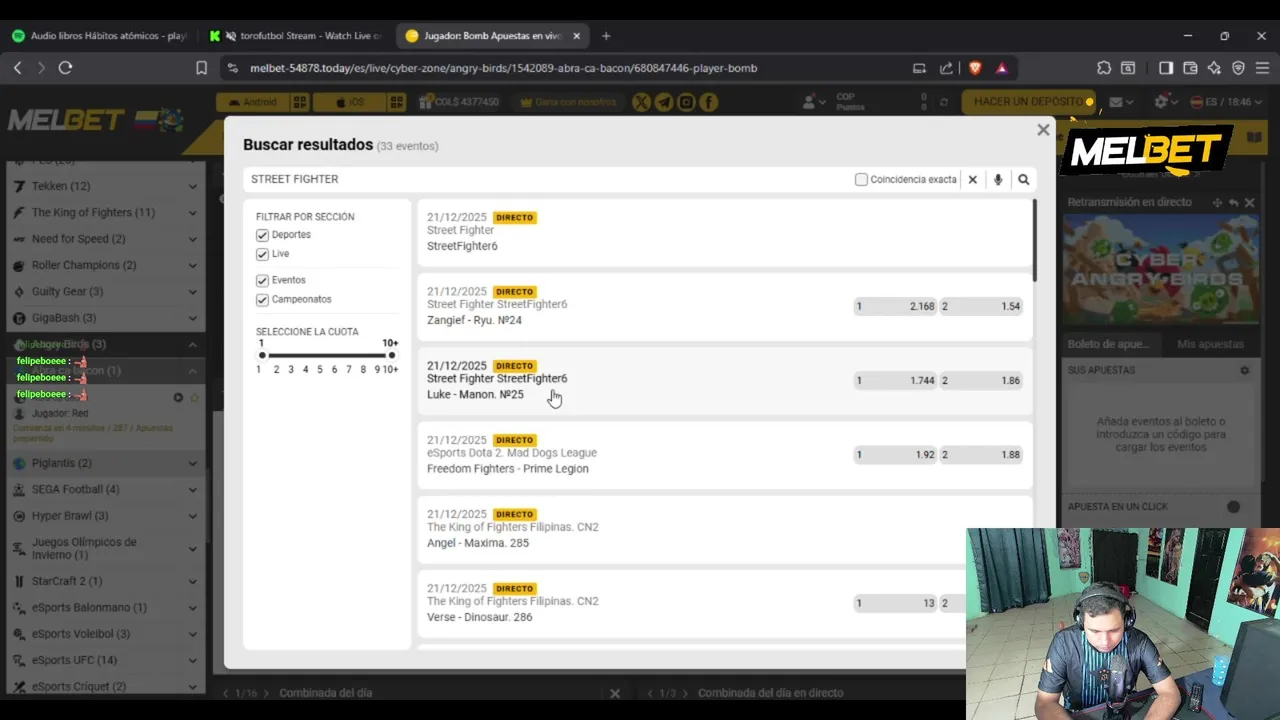Click HACER UN DEPÓSITO button
This screenshot has width=1280, height=720.
[x=1029, y=102]
